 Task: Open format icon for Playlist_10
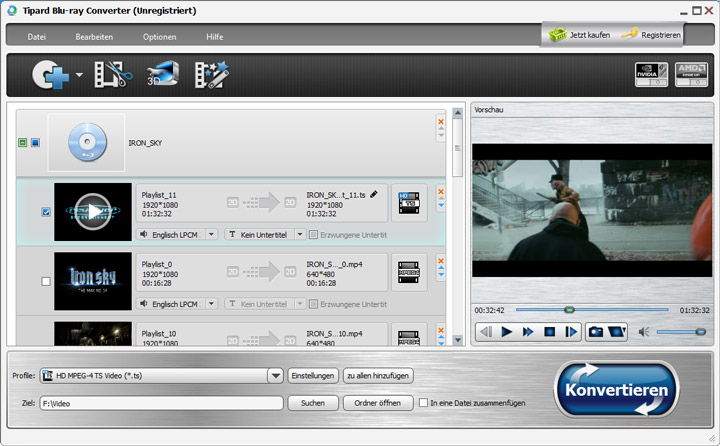coord(409,338)
